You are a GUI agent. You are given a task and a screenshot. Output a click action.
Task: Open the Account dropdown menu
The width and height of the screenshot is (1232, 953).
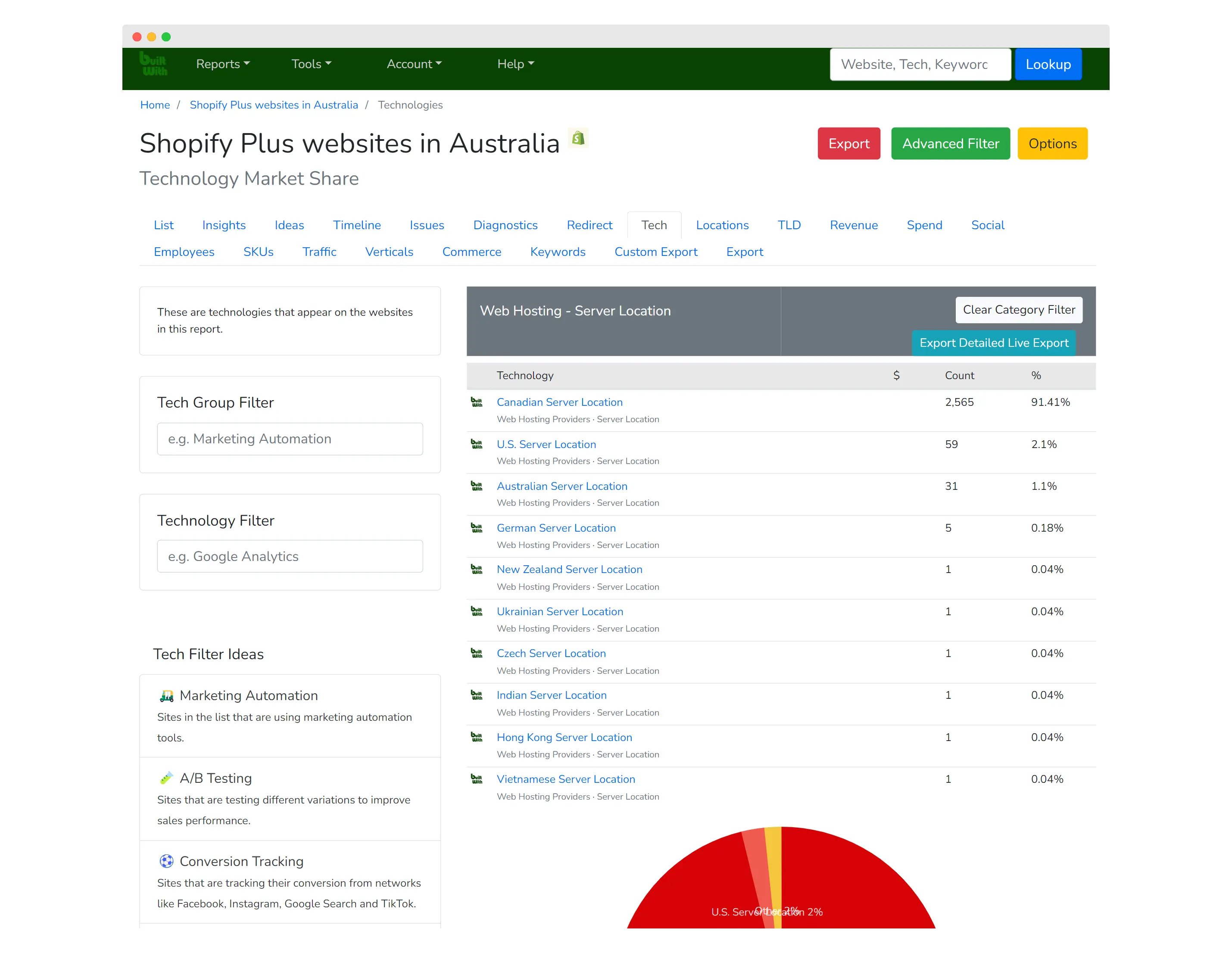pyautogui.click(x=413, y=65)
